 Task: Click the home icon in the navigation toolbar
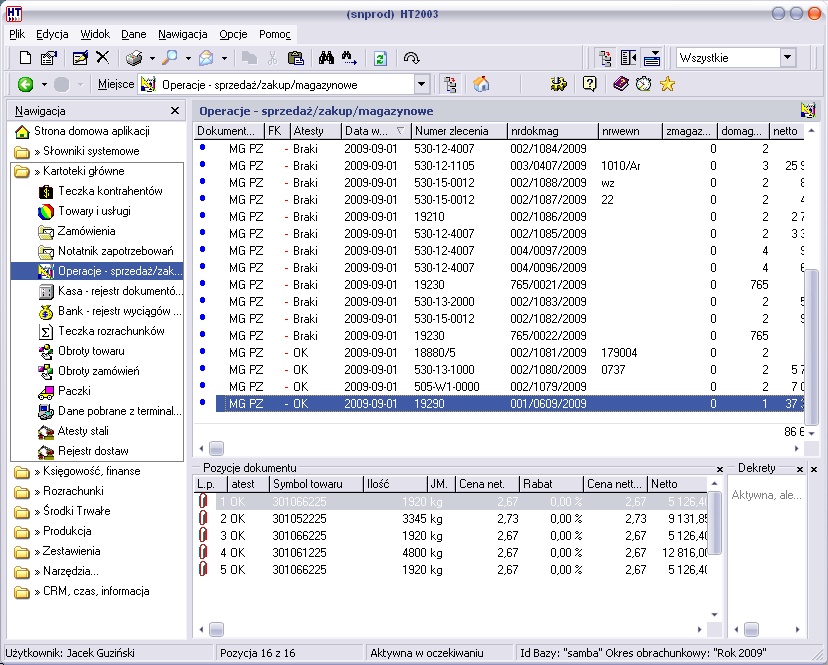[481, 84]
